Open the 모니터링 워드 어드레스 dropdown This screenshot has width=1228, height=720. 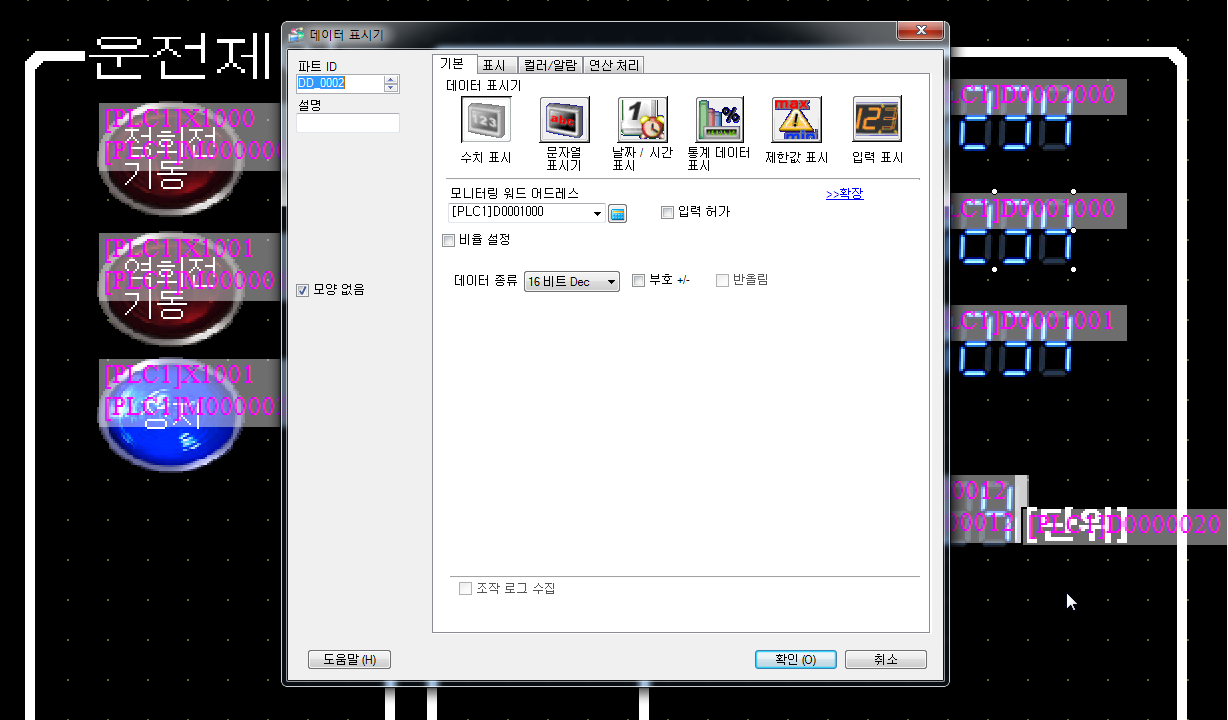pyautogui.click(x=598, y=213)
